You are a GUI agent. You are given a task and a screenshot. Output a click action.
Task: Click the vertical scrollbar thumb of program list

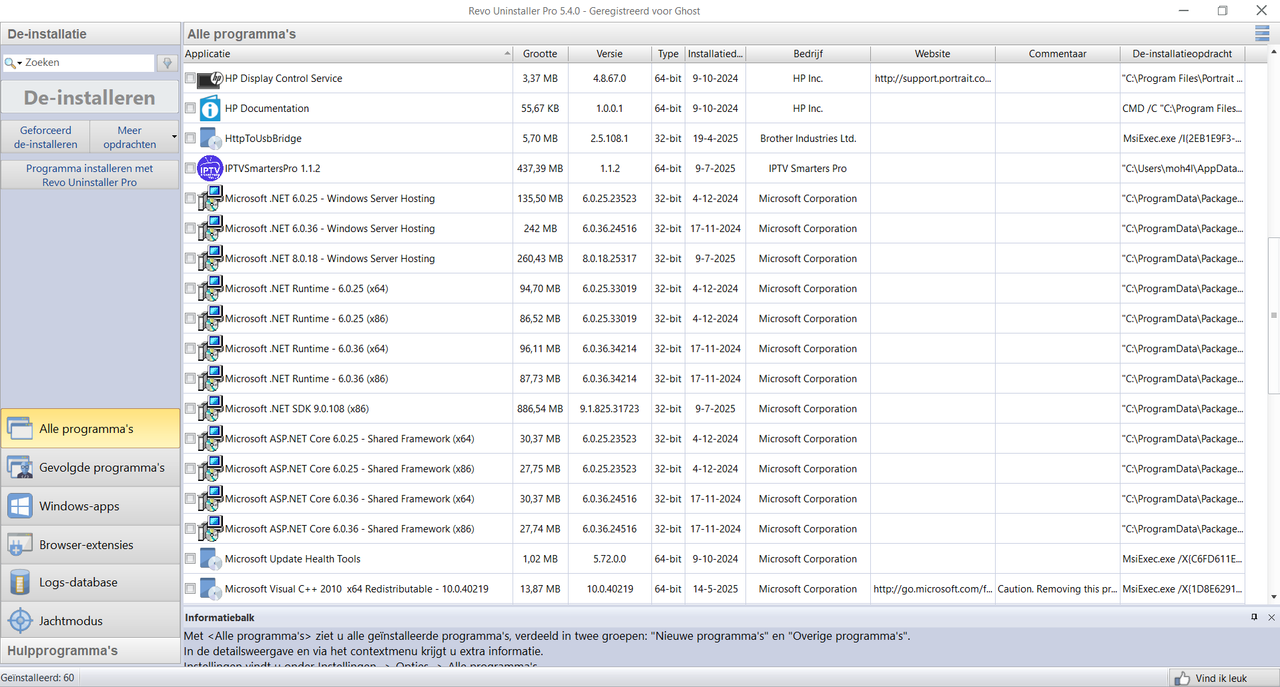click(1274, 315)
